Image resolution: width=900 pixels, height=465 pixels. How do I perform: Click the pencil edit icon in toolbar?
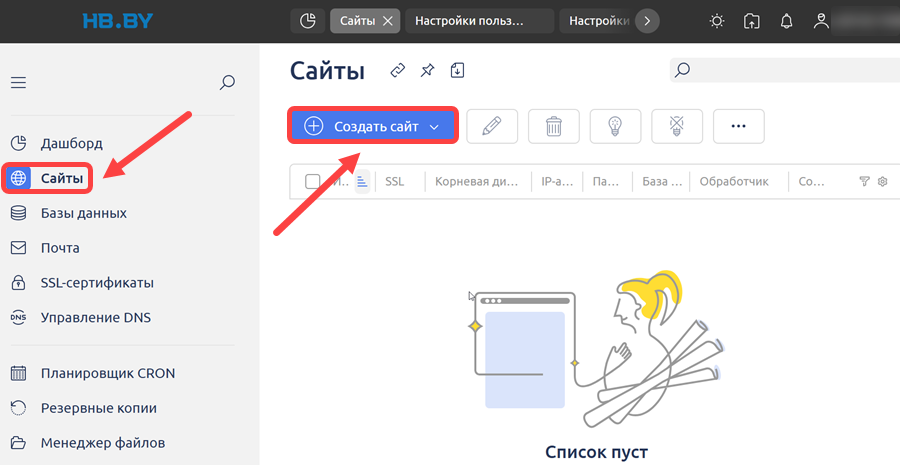[x=492, y=126]
